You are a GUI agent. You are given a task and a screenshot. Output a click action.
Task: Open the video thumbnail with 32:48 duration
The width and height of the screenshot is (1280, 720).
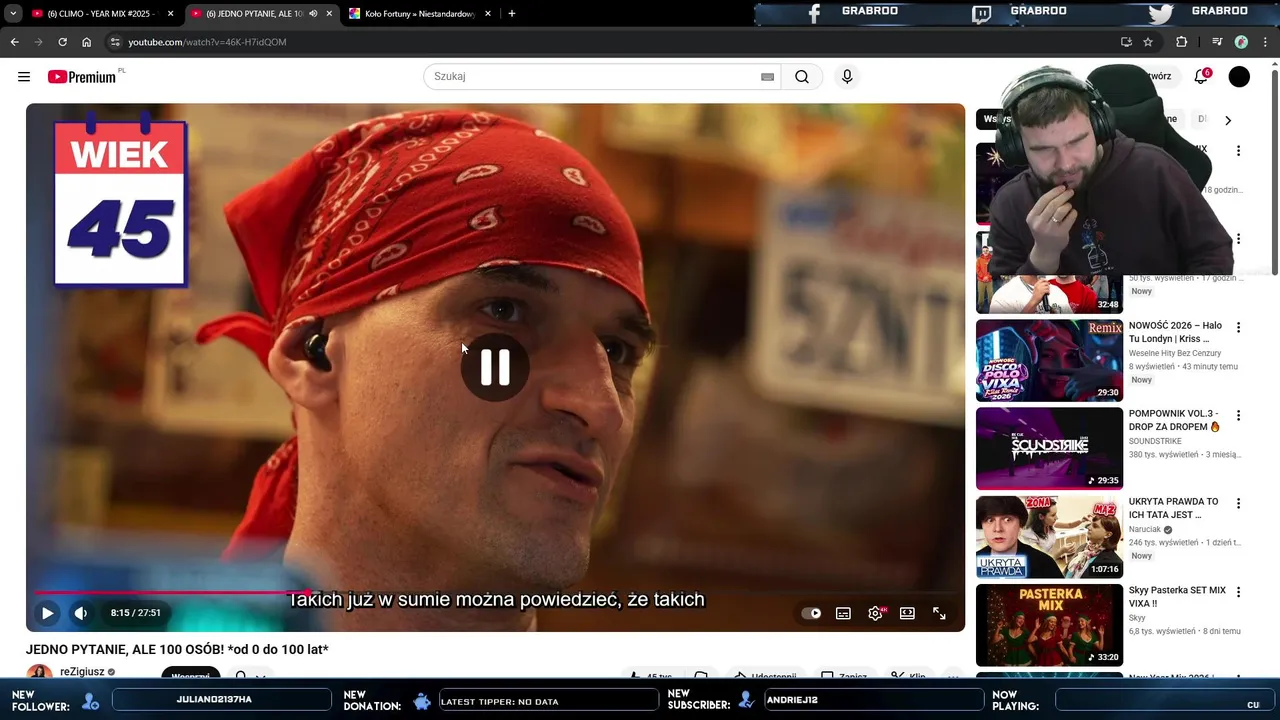(1049, 272)
